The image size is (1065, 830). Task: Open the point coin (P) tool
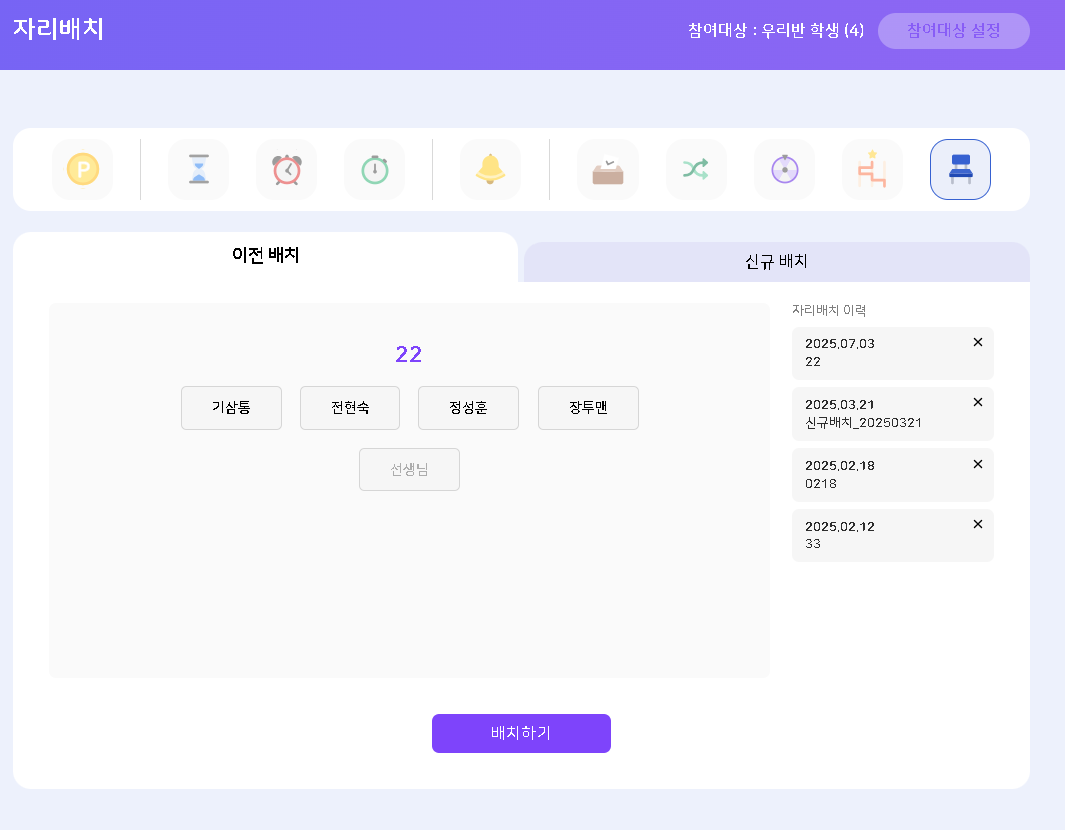pos(83,170)
